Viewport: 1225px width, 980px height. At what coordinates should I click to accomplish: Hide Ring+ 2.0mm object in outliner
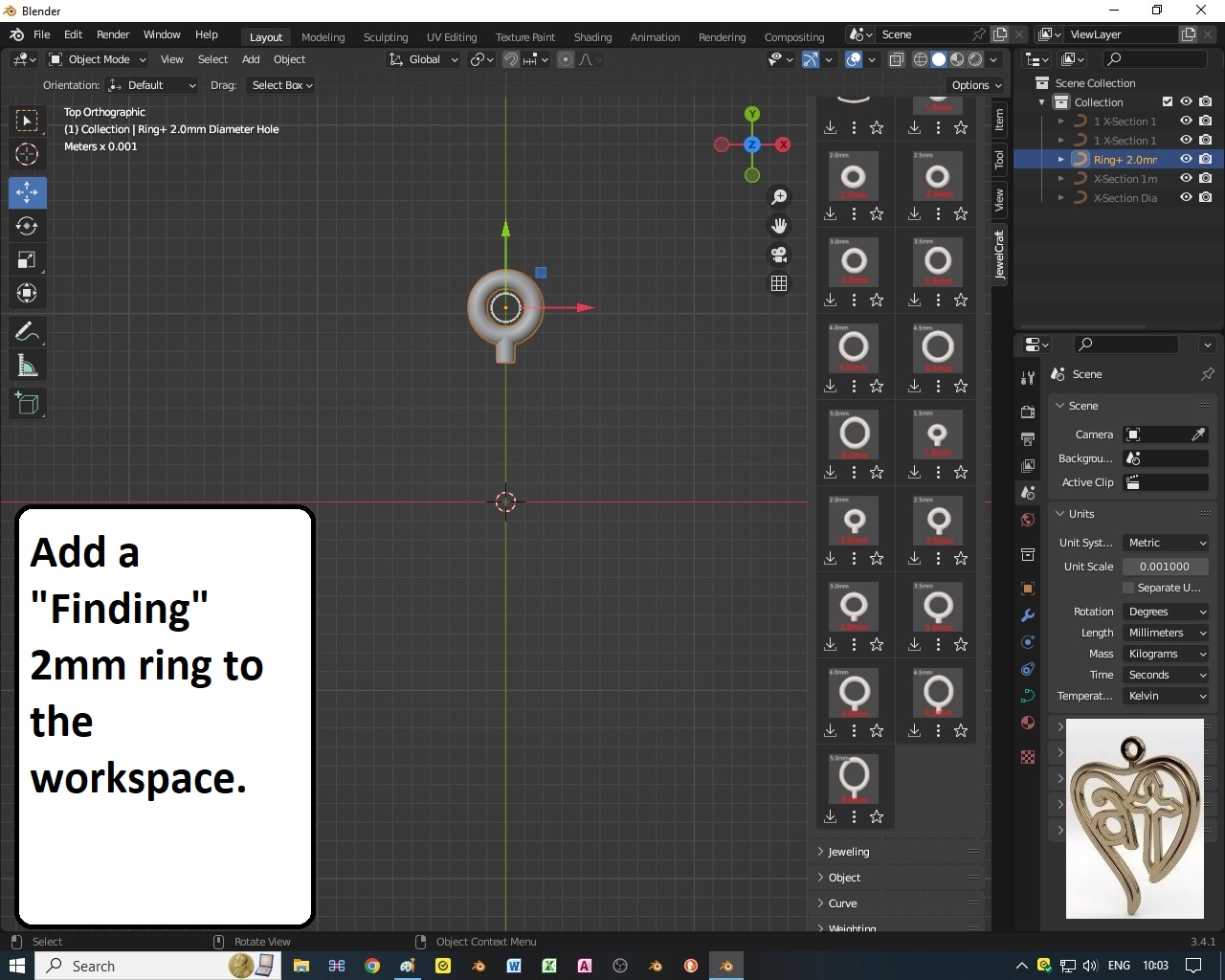[1186, 160]
